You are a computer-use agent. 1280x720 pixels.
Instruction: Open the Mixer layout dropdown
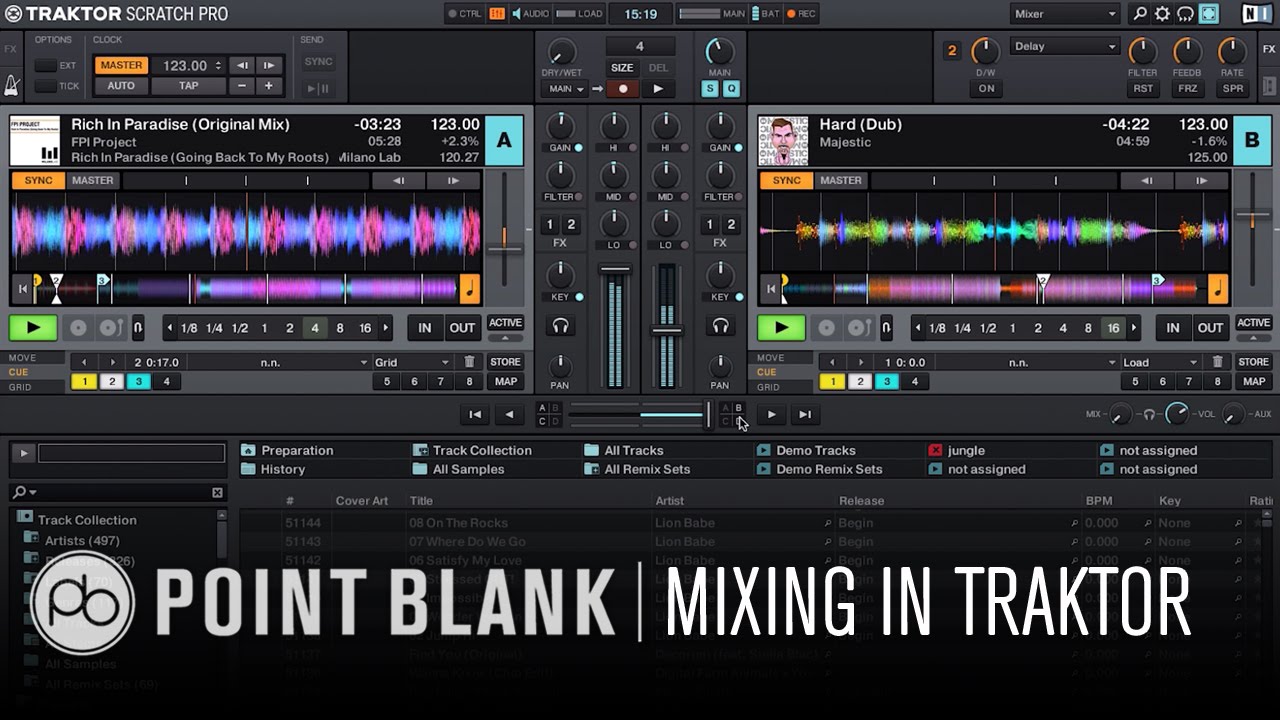[x=1065, y=14]
